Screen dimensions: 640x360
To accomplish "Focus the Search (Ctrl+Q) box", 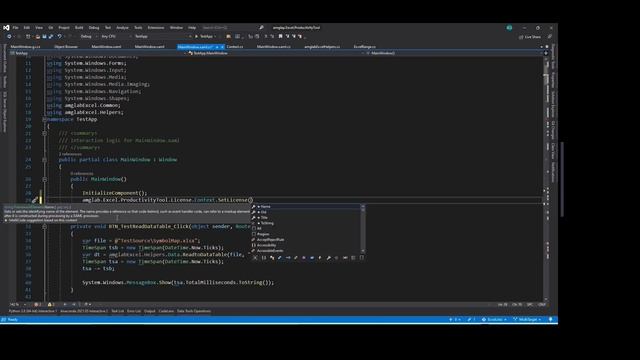I will (232, 28).
